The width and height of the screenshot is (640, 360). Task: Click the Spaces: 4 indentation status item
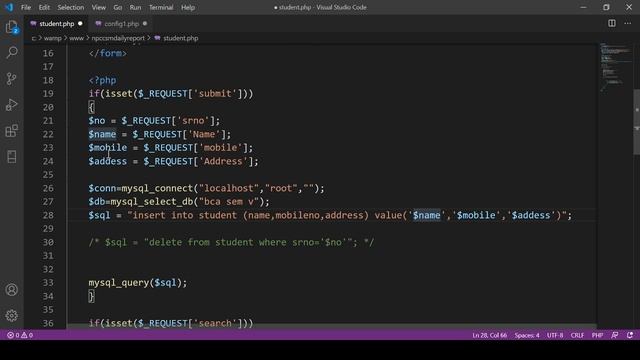click(527, 335)
